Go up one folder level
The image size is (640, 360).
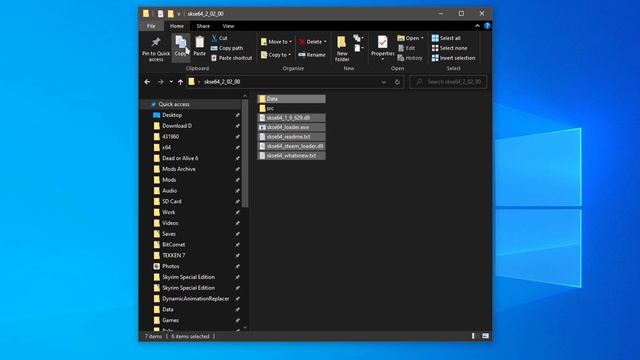pyautogui.click(x=180, y=82)
